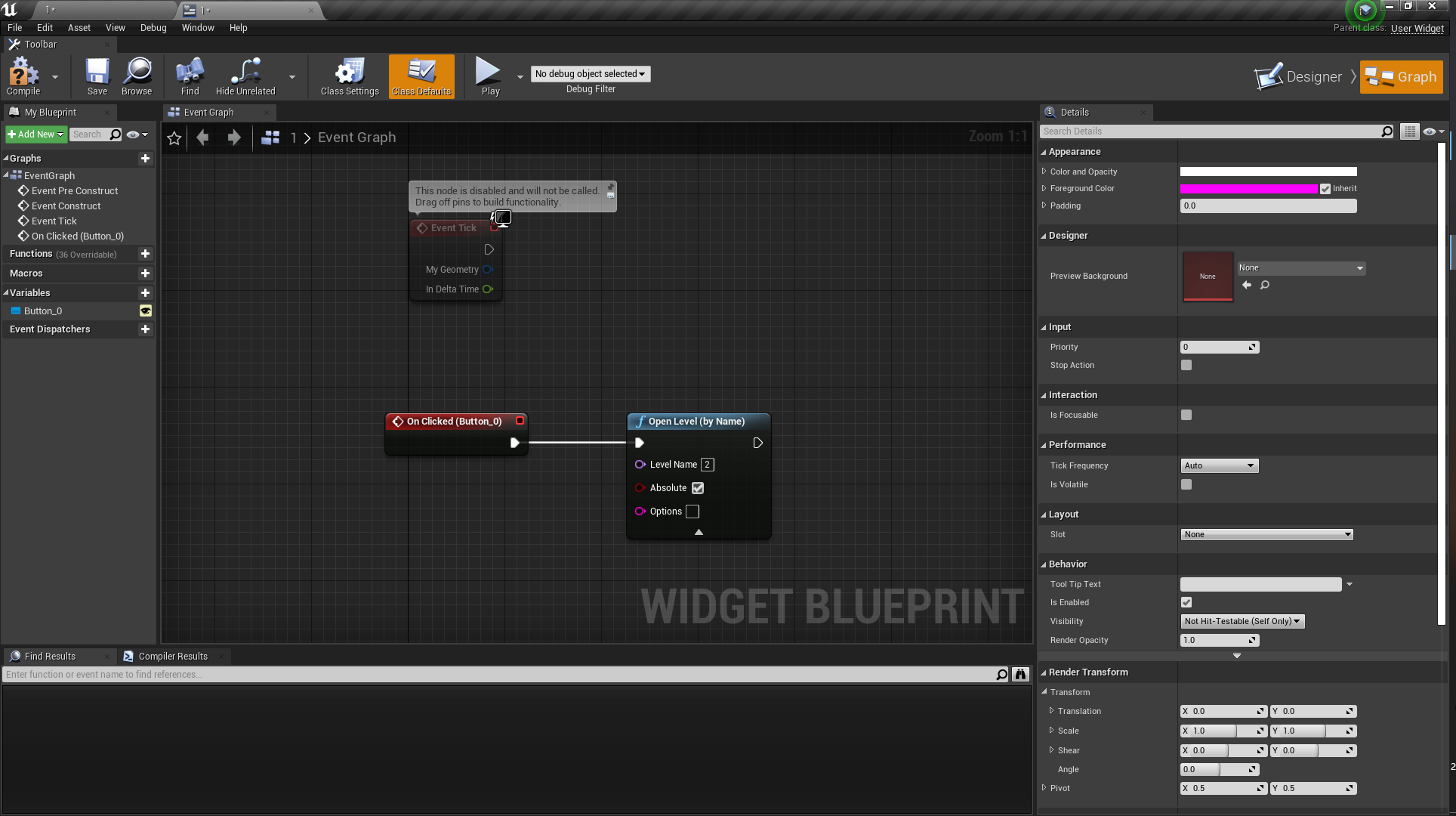The height and width of the screenshot is (816, 1456).
Task: Collapse the Render Transform section
Action: coord(1044,672)
